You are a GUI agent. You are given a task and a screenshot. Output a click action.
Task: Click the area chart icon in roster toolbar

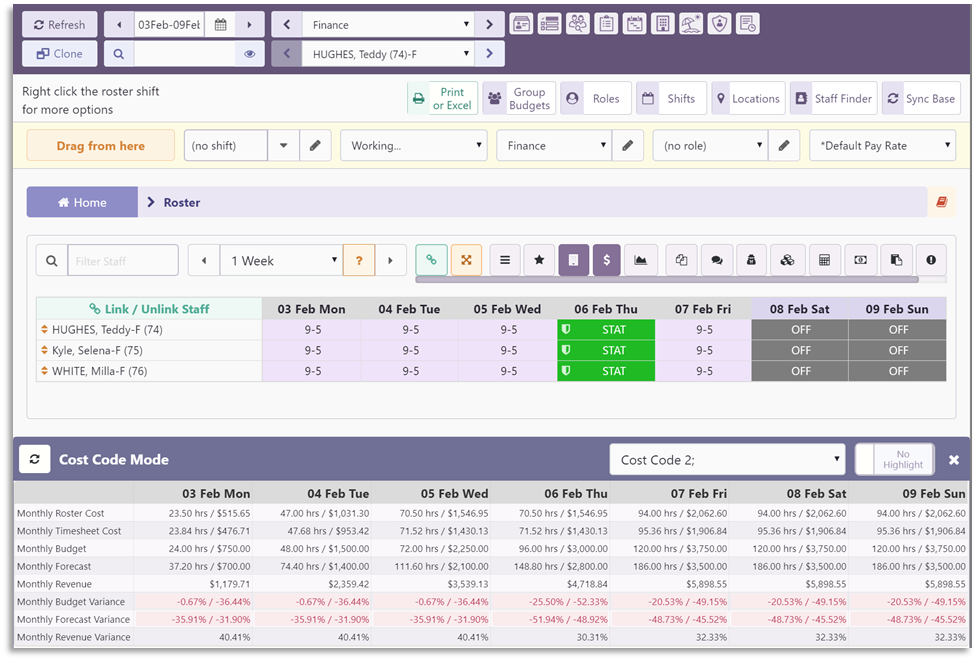click(640, 260)
